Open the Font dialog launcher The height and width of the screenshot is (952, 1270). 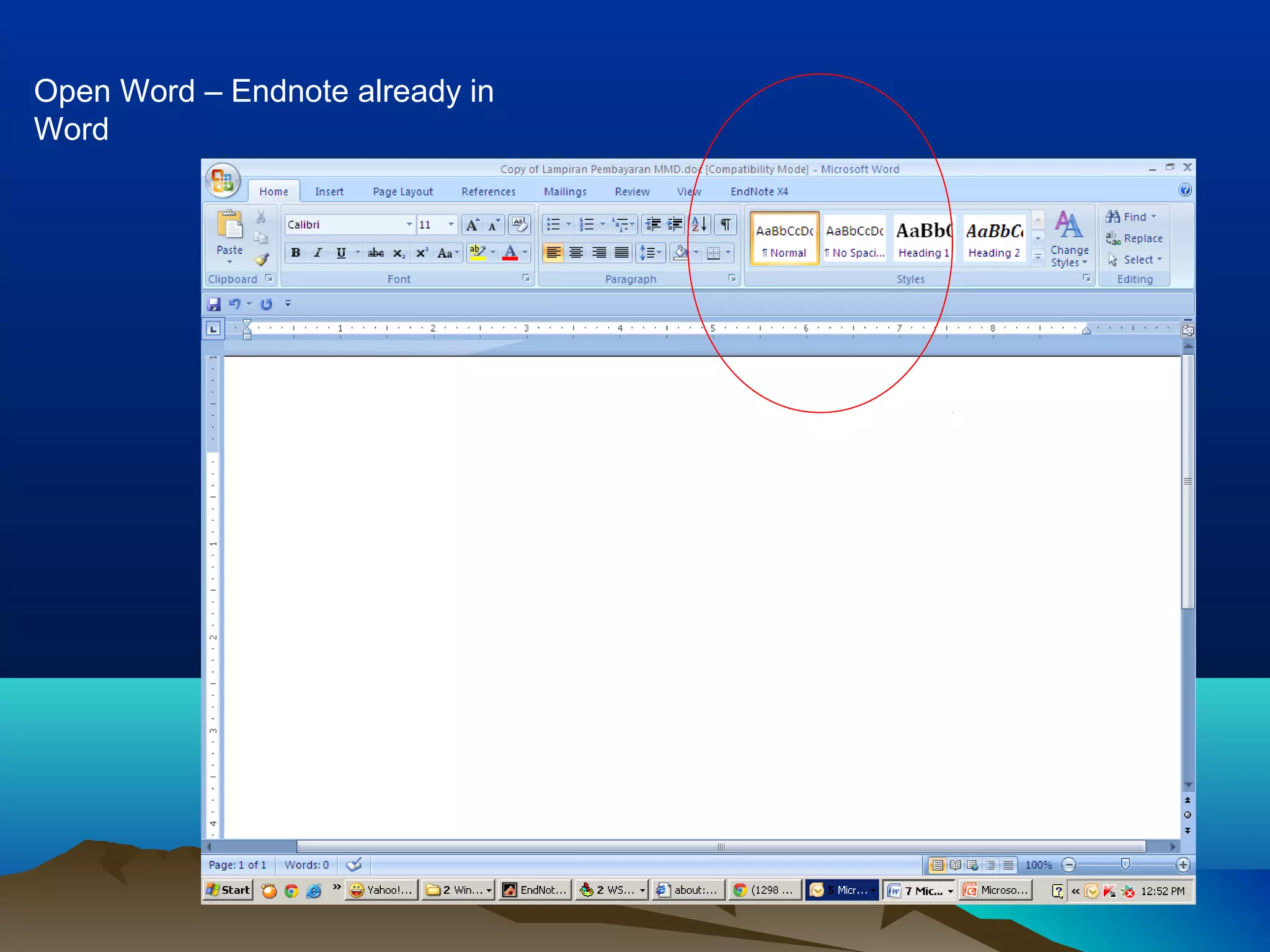526,279
